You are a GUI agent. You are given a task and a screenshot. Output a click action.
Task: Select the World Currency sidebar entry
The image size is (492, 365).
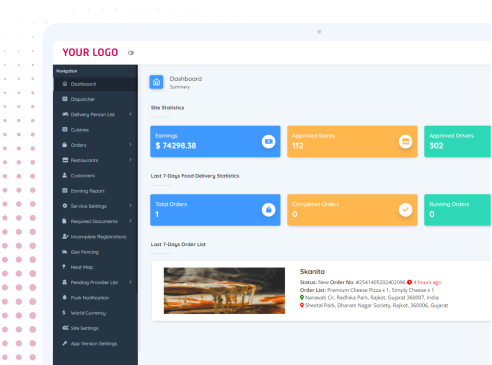(x=95, y=313)
